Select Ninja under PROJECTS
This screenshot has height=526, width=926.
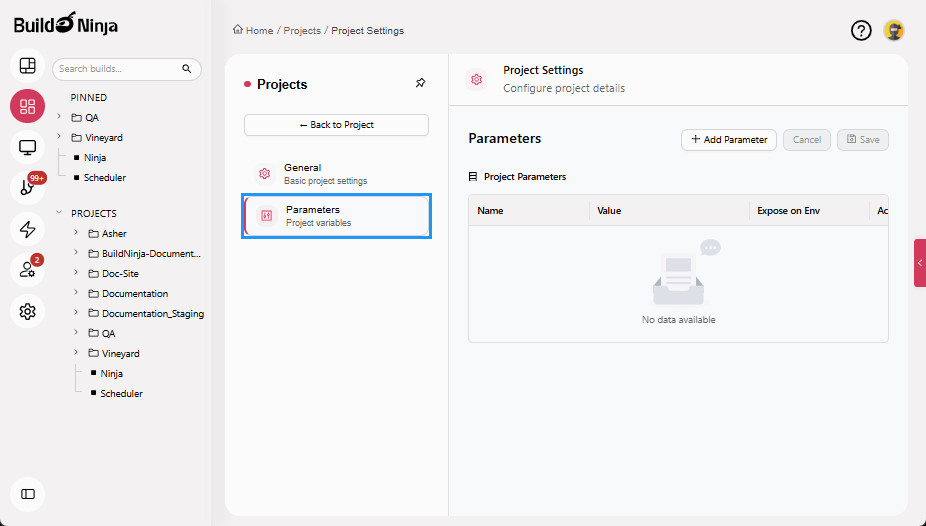point(112,374)
